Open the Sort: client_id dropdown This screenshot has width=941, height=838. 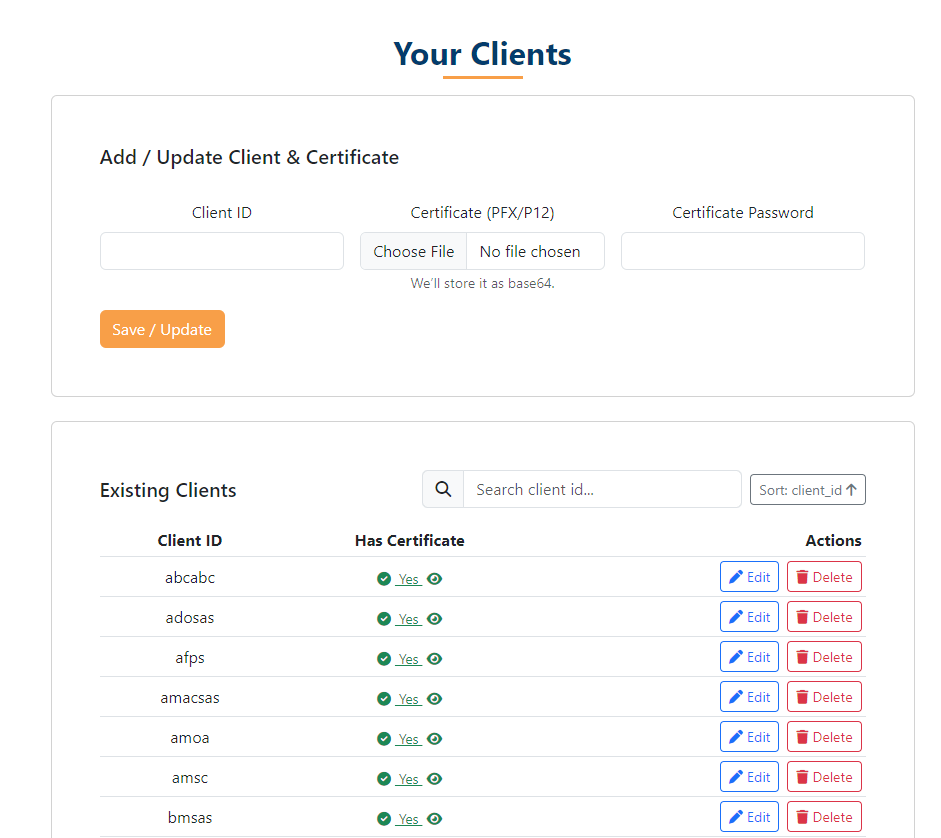coord(807,489)
